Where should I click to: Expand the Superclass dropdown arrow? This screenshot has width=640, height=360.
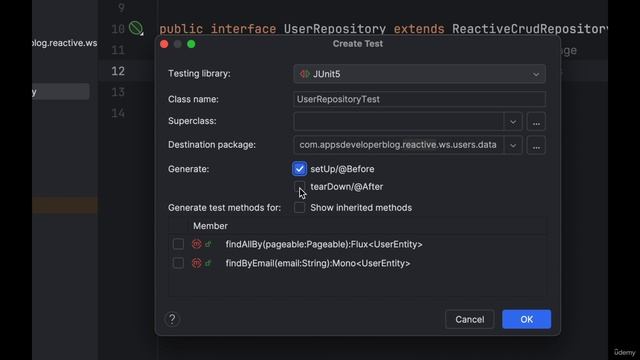pos(513,122)
